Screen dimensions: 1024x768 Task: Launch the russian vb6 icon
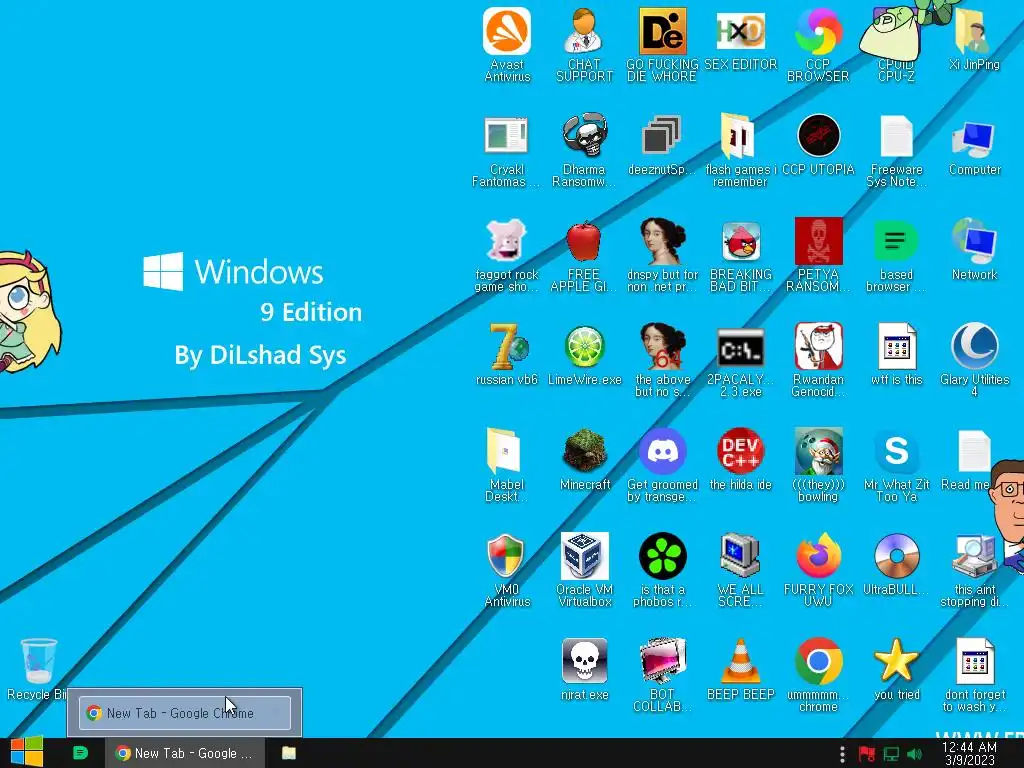click(x=507, y=347)
